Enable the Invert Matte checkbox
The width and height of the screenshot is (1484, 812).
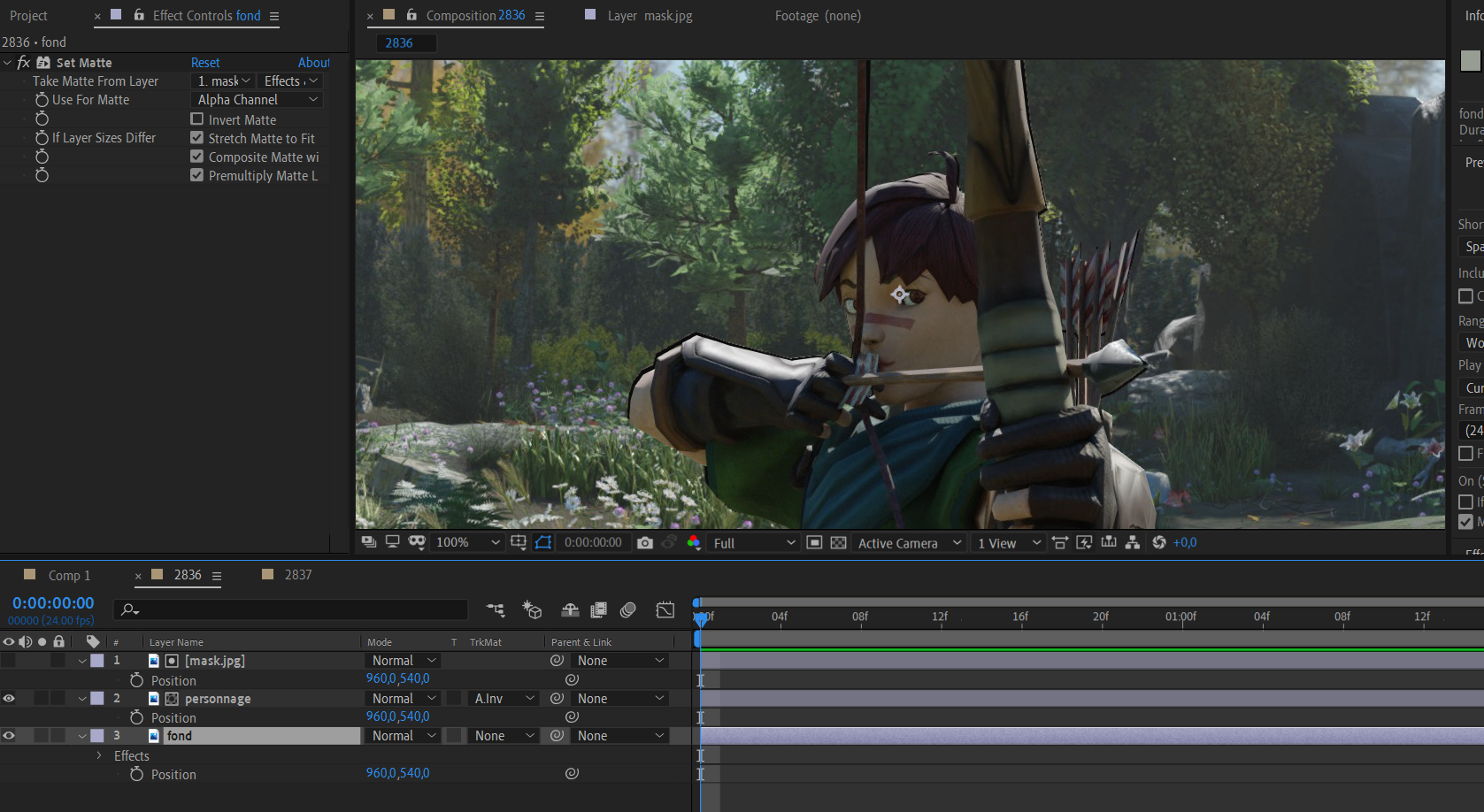(x=196, y=119)
